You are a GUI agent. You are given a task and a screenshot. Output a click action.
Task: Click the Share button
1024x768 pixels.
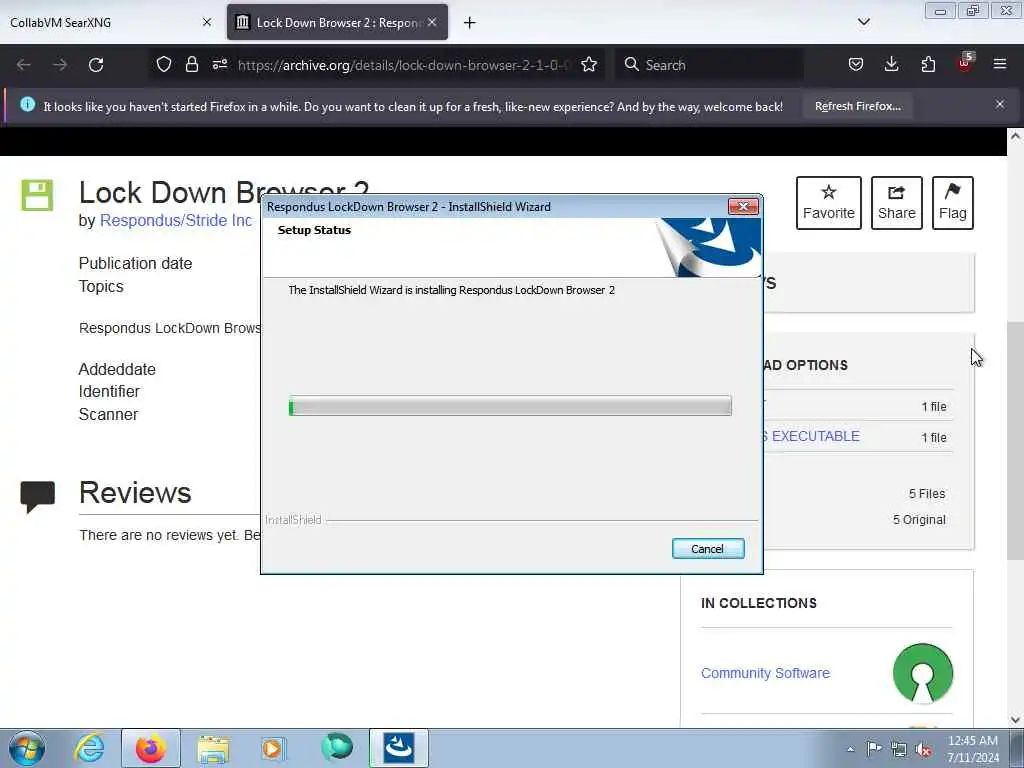tap(897, 203)
